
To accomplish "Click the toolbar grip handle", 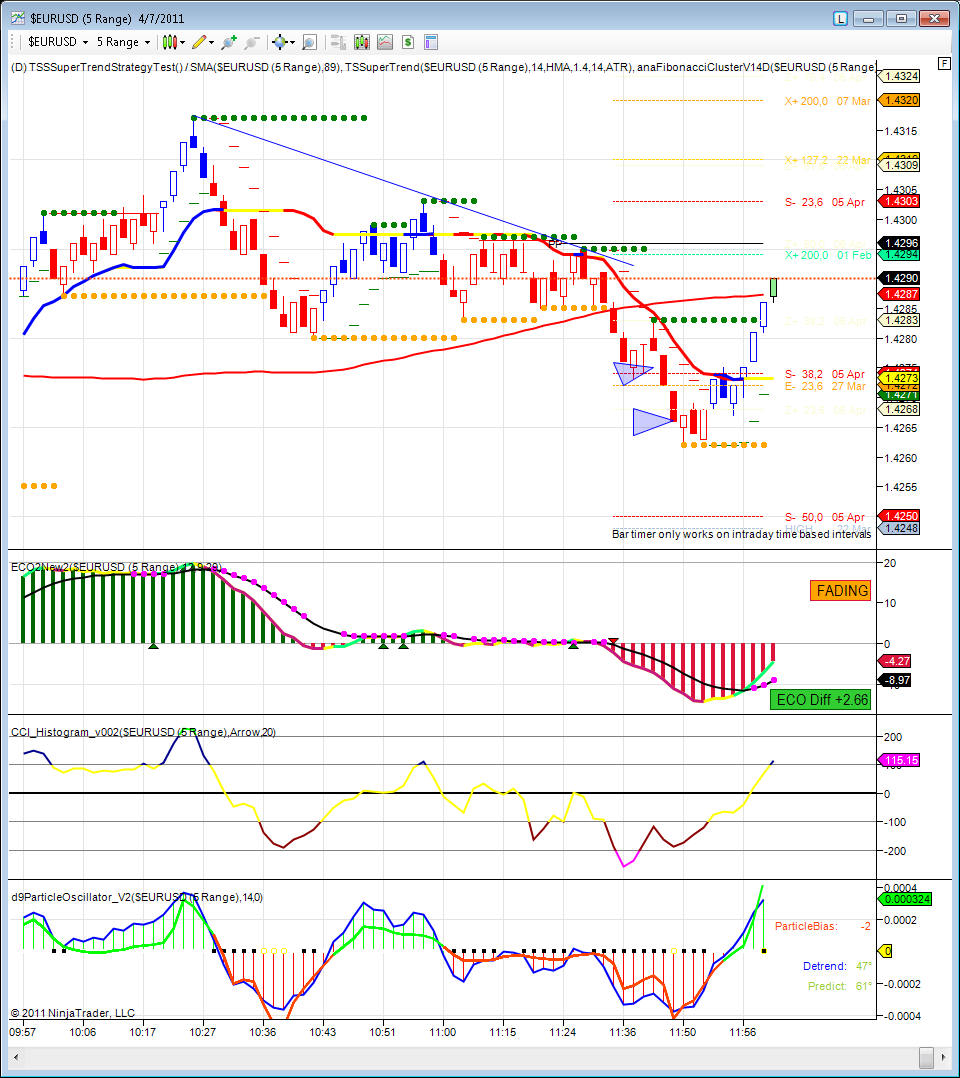I will click(12, 43).
